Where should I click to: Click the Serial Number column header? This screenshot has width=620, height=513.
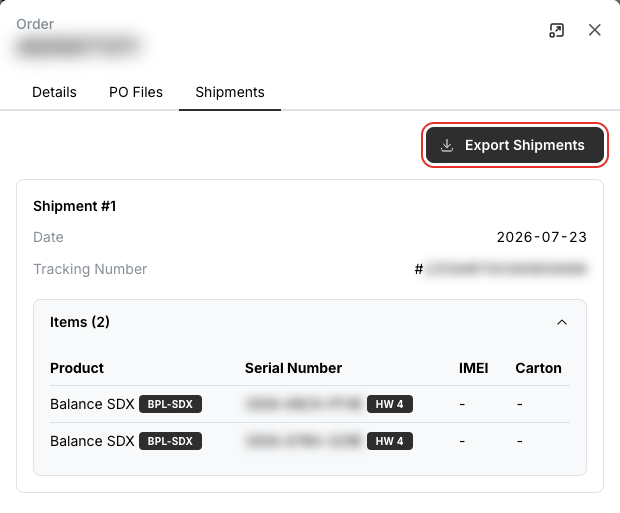tap(293, 368)
